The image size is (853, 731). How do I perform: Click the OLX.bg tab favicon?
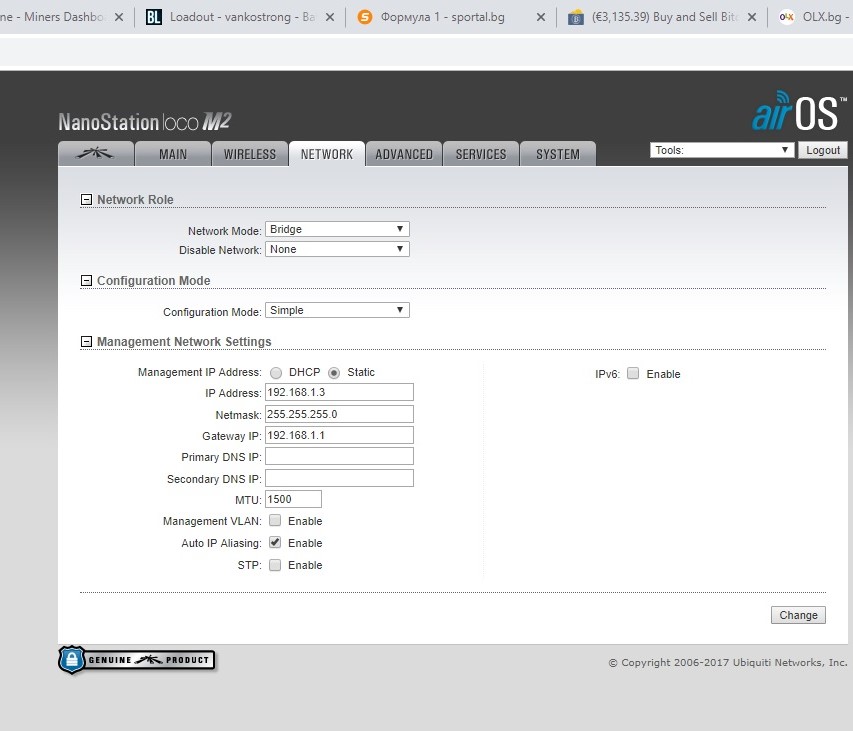tap(786, 17)
